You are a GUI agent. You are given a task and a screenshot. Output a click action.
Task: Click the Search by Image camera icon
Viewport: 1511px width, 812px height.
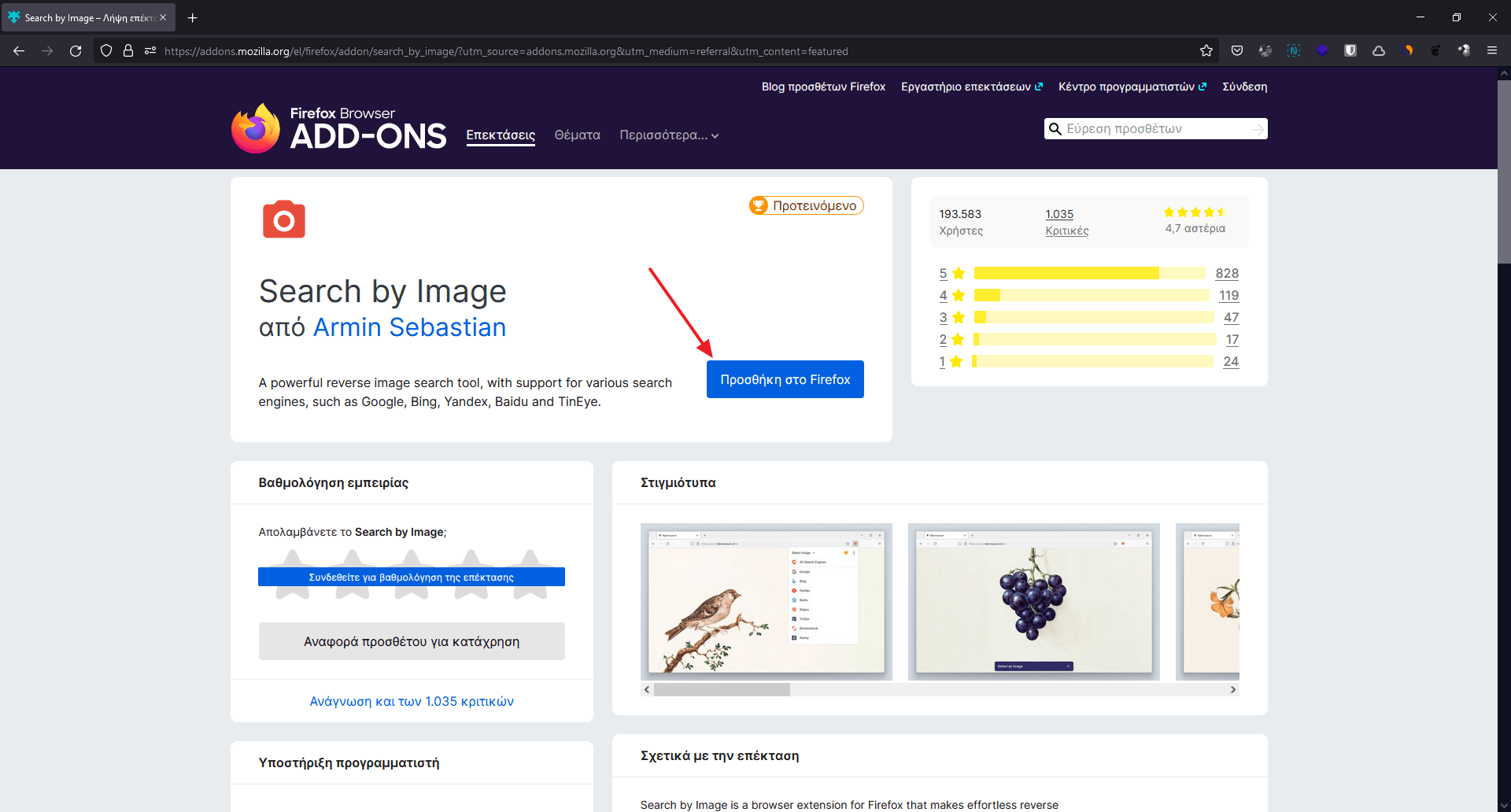283,220
